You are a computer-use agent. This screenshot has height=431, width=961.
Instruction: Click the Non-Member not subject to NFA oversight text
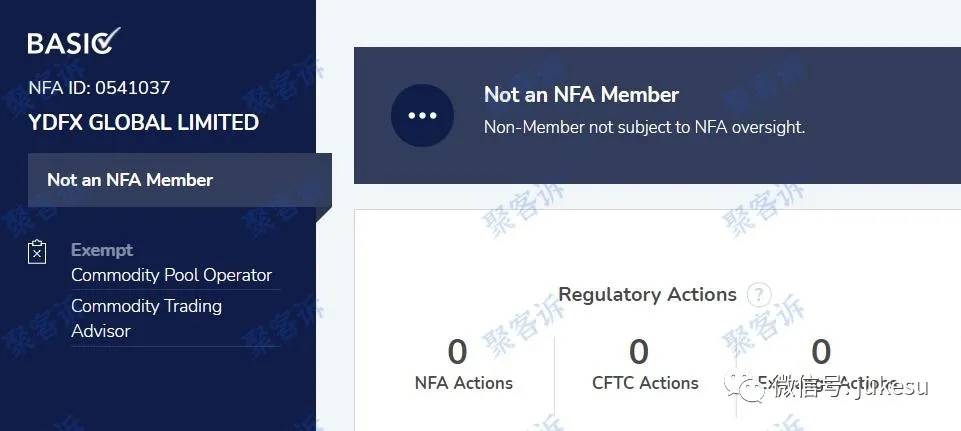pos(644,127)
